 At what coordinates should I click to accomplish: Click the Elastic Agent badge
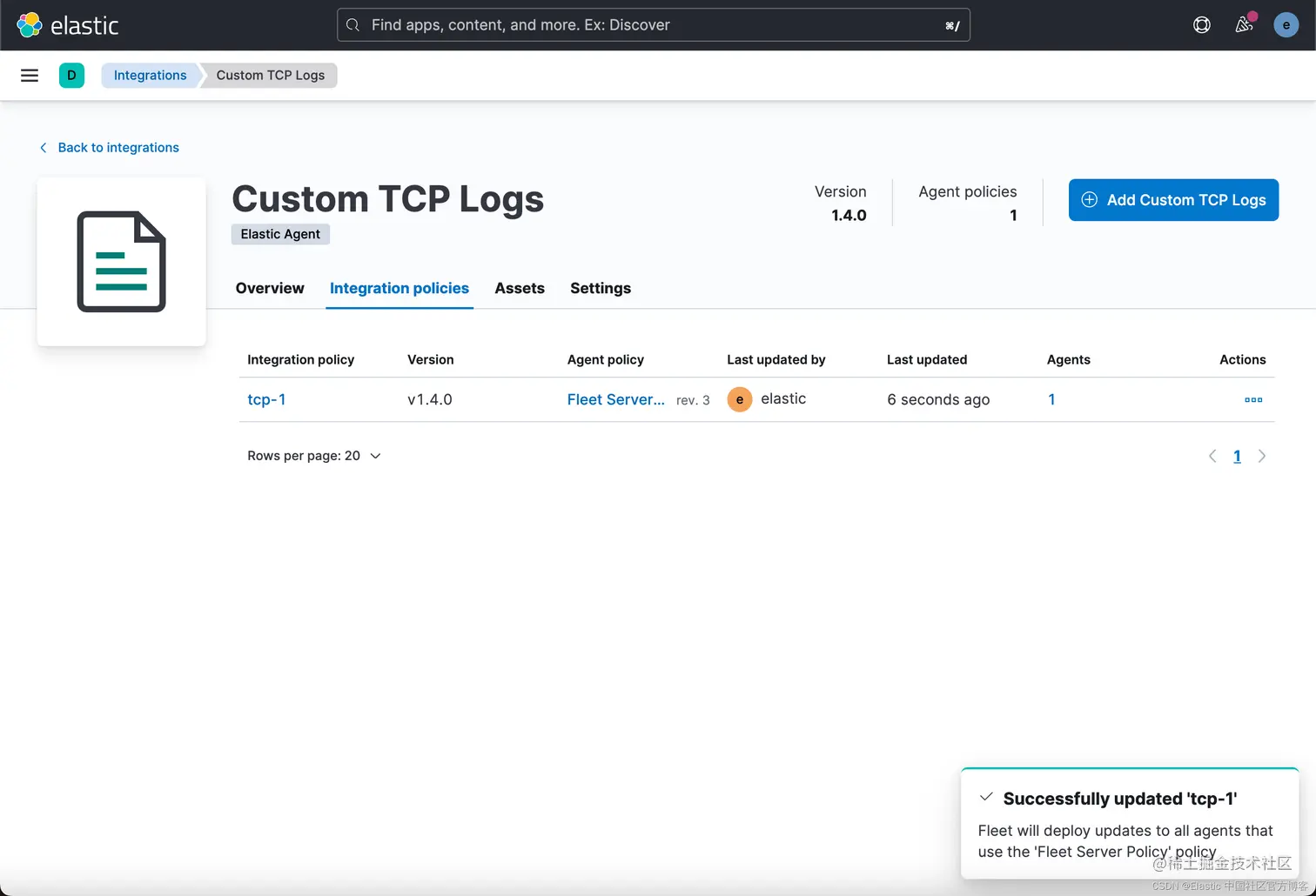[280, 234]
